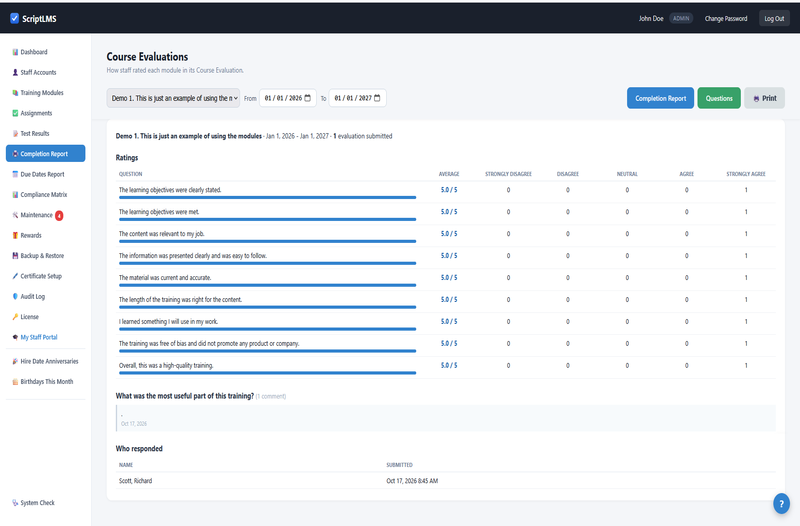Image resolution: width=800 pixels, height=526 pixels.
Task: Click the Assignments green check icon
Action: (x=15, y=113)
